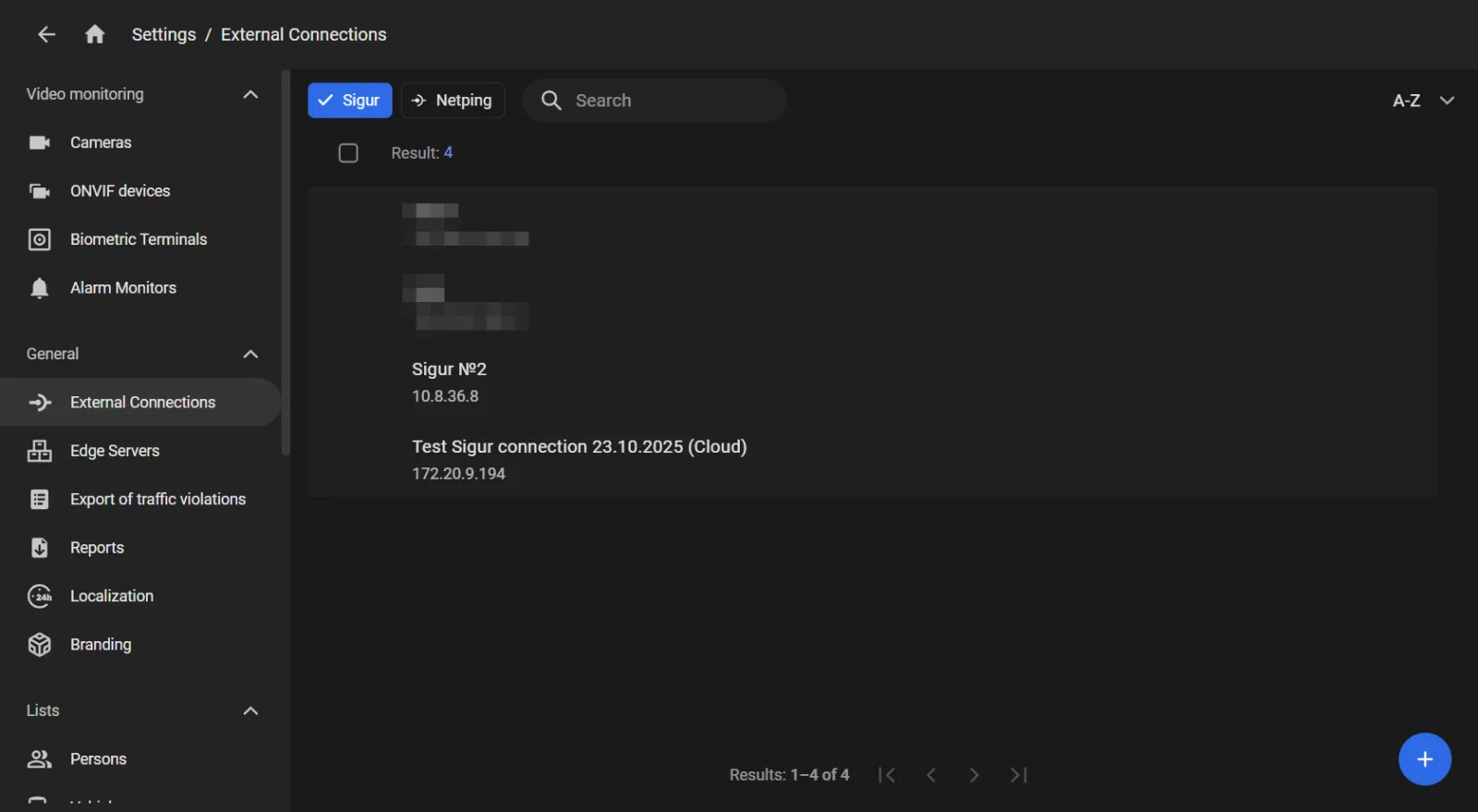The width and height of the screenshot is (1478, 812).
Task: Collapse the General section
Action: click(x=250, y=354)
